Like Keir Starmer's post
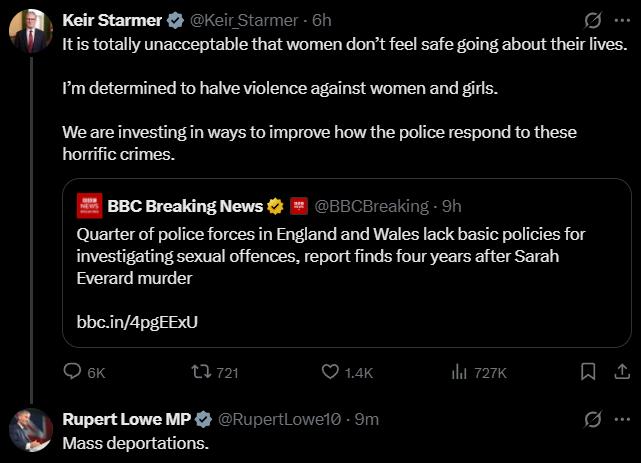 [x=330, y=372]
